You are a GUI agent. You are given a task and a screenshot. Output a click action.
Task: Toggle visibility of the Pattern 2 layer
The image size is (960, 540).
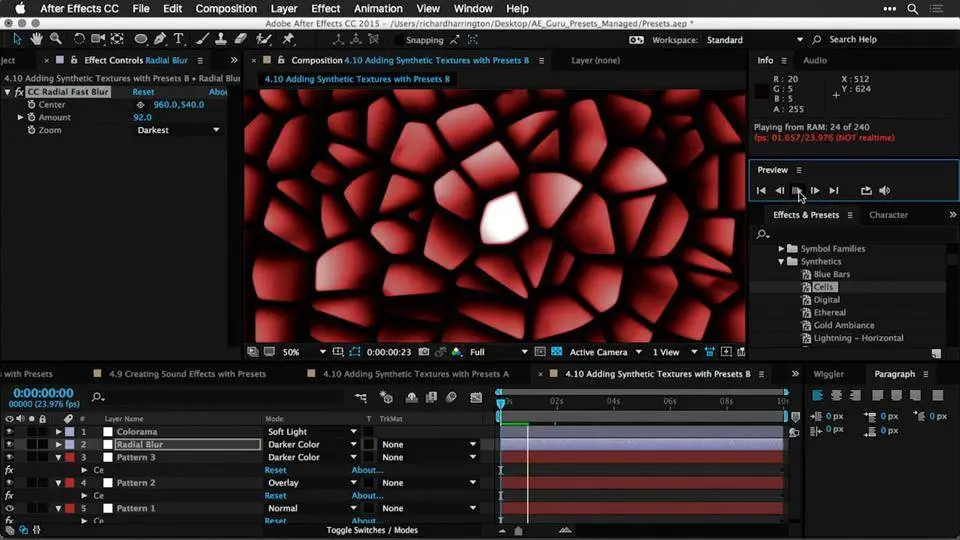click(x=9, y=483)
